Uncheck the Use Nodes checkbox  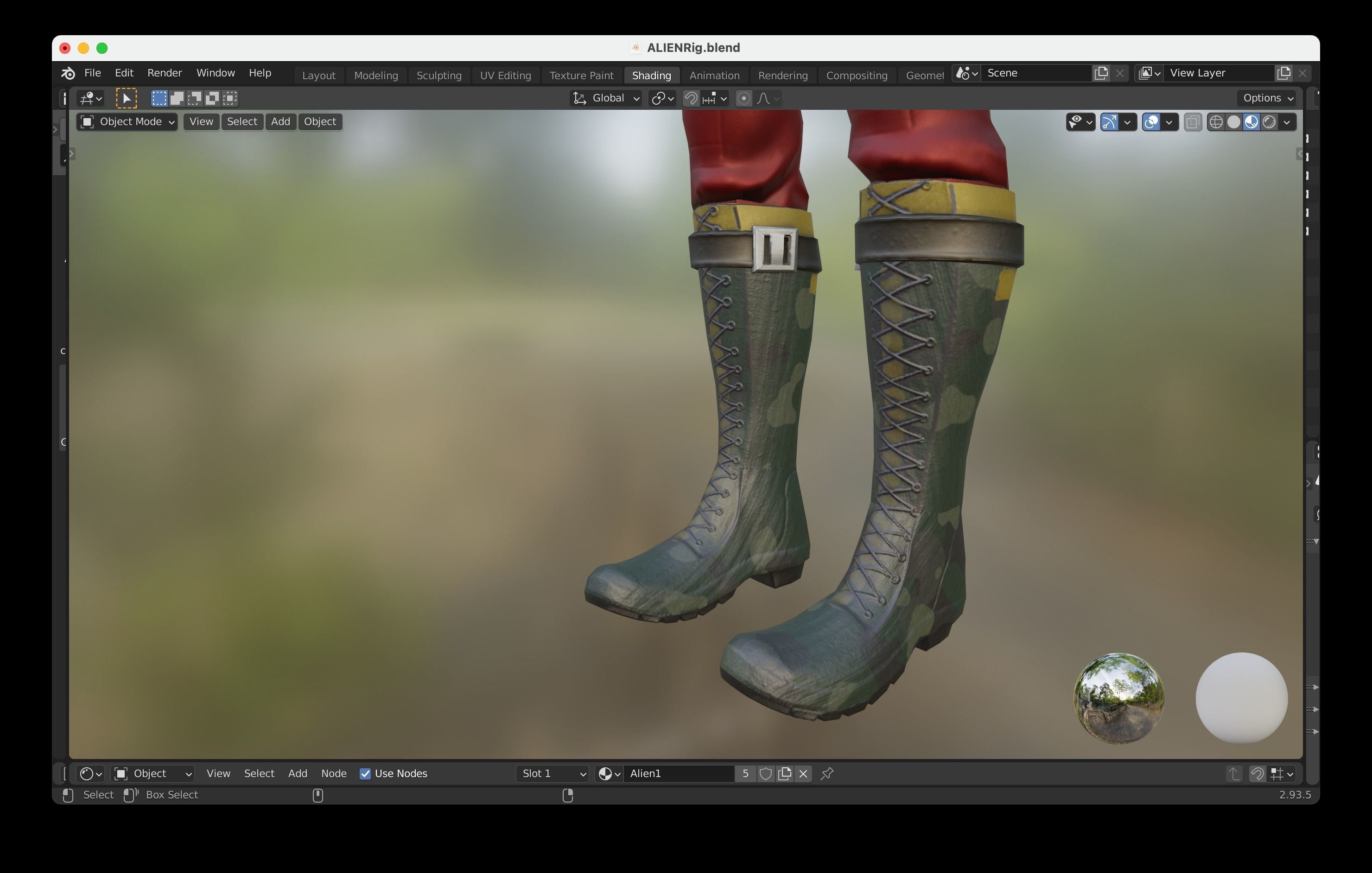pos(365,773)
